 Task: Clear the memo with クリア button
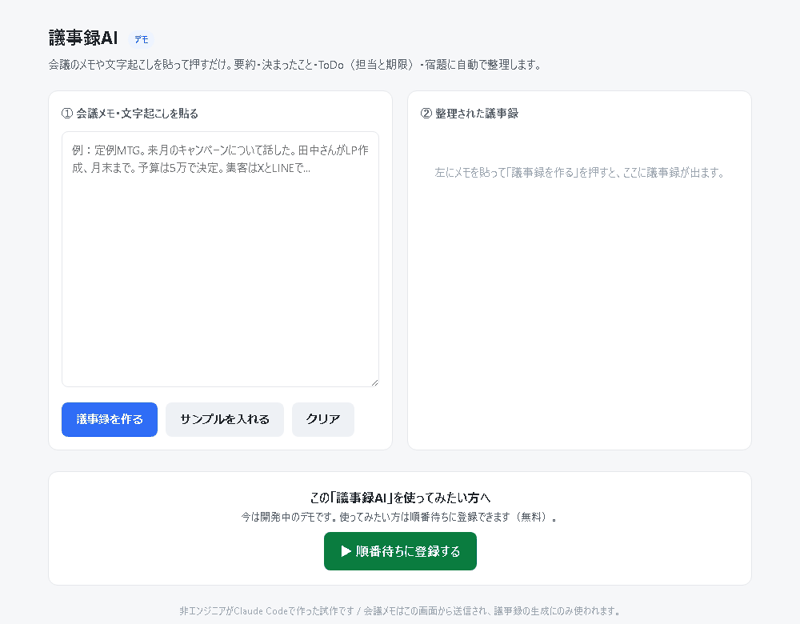[323, 419]
